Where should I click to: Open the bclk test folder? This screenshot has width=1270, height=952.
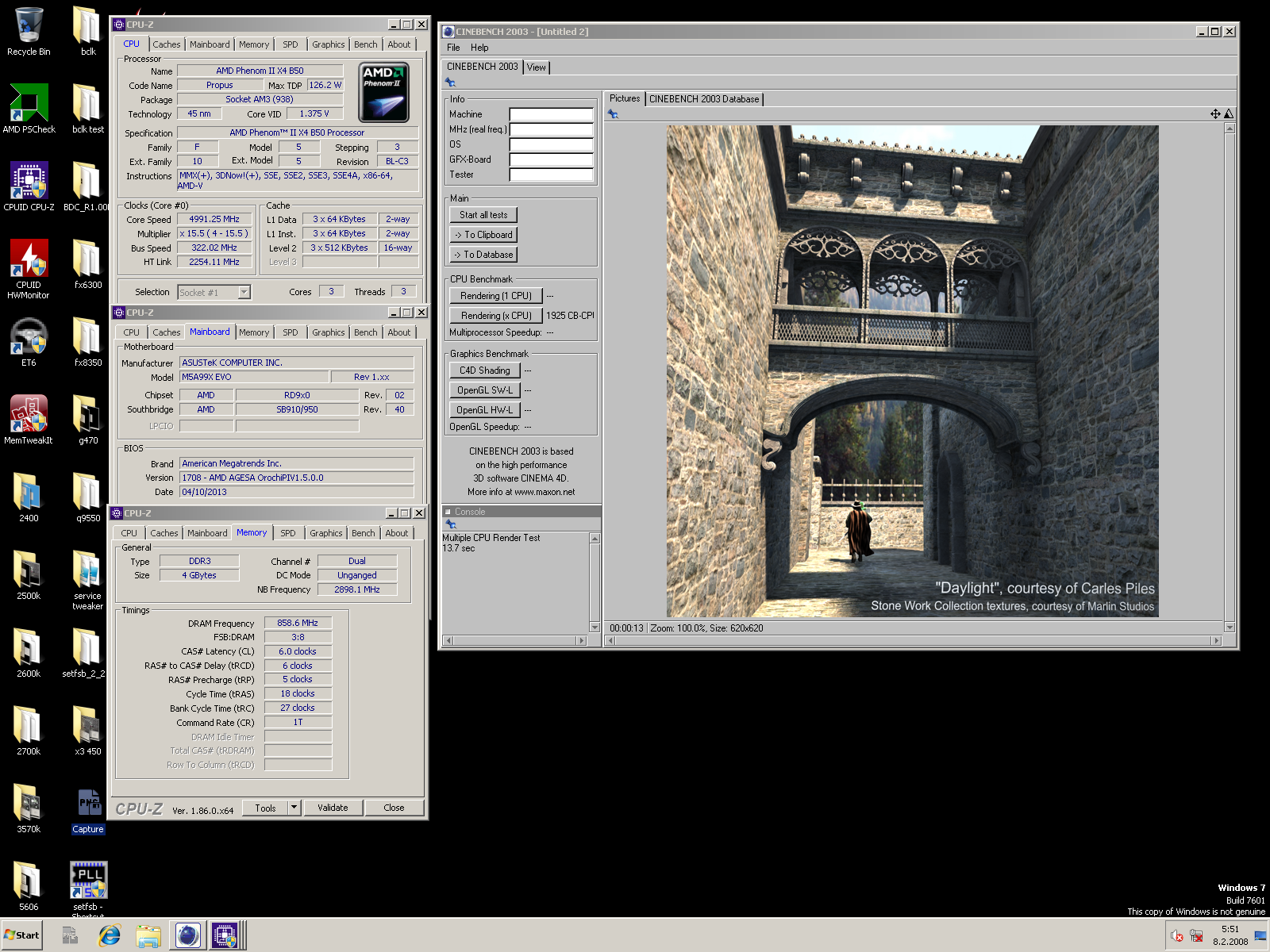88,109
